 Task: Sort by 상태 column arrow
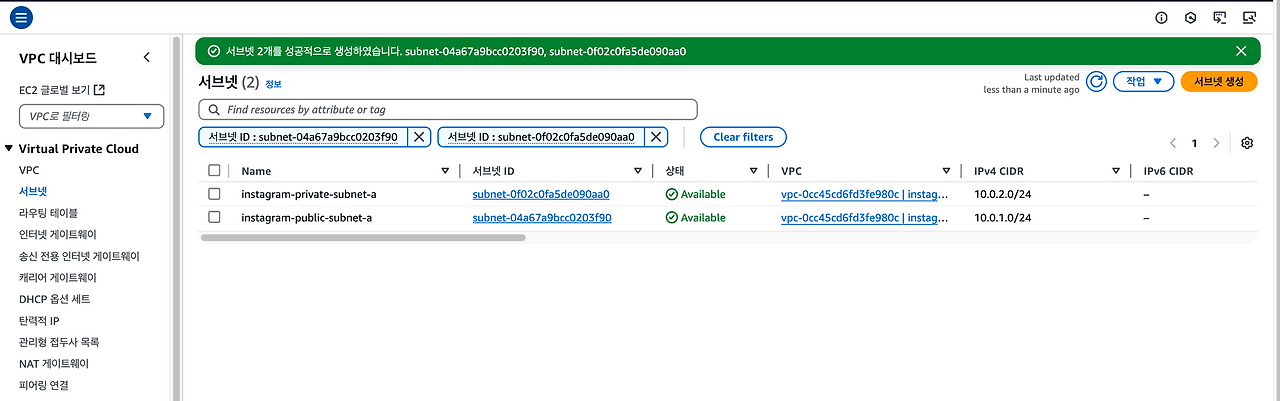point(754,171)
